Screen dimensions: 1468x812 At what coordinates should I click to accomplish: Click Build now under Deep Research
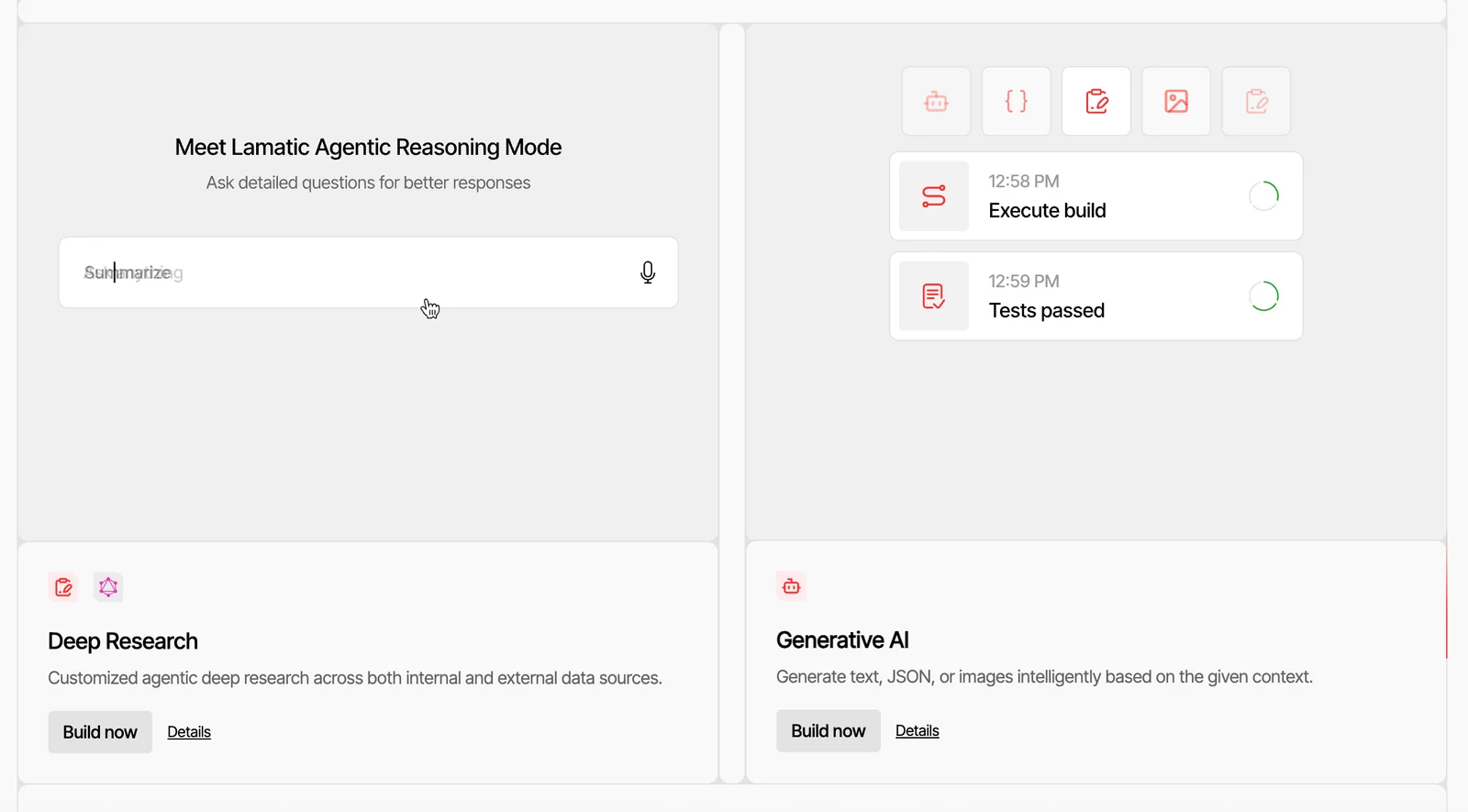pyautogui.click(x=100, y=732)
